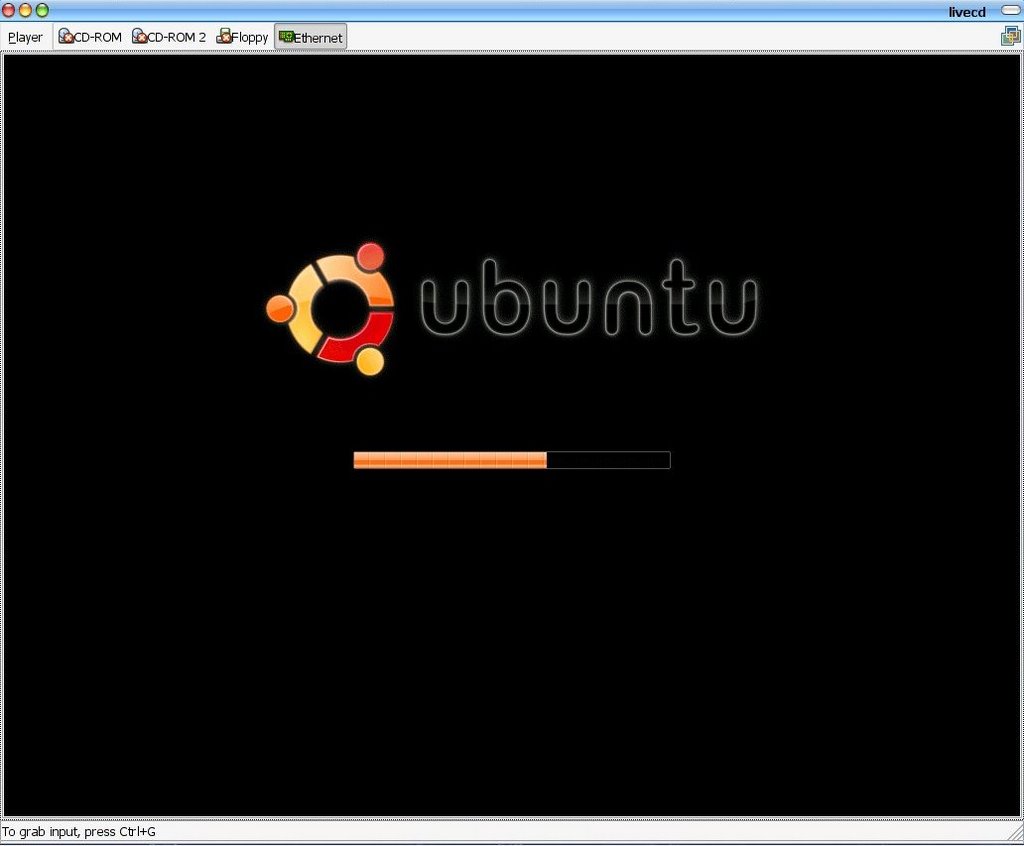Viewport: 1024px width, 846px height.
Task: Click the Ubuntu boot progress bar
Action: click(x=512, y=460)
